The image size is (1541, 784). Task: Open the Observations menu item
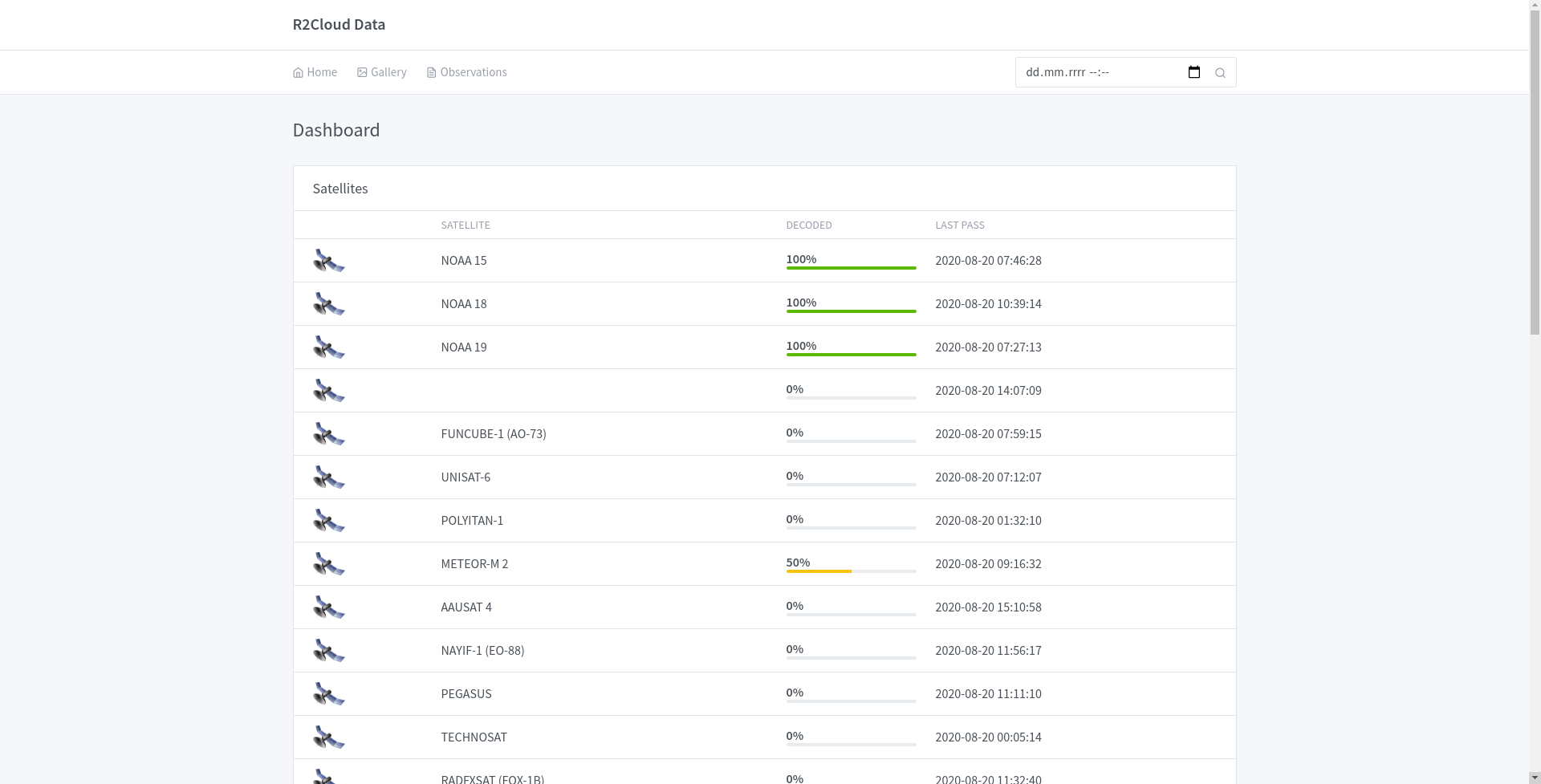467,72
